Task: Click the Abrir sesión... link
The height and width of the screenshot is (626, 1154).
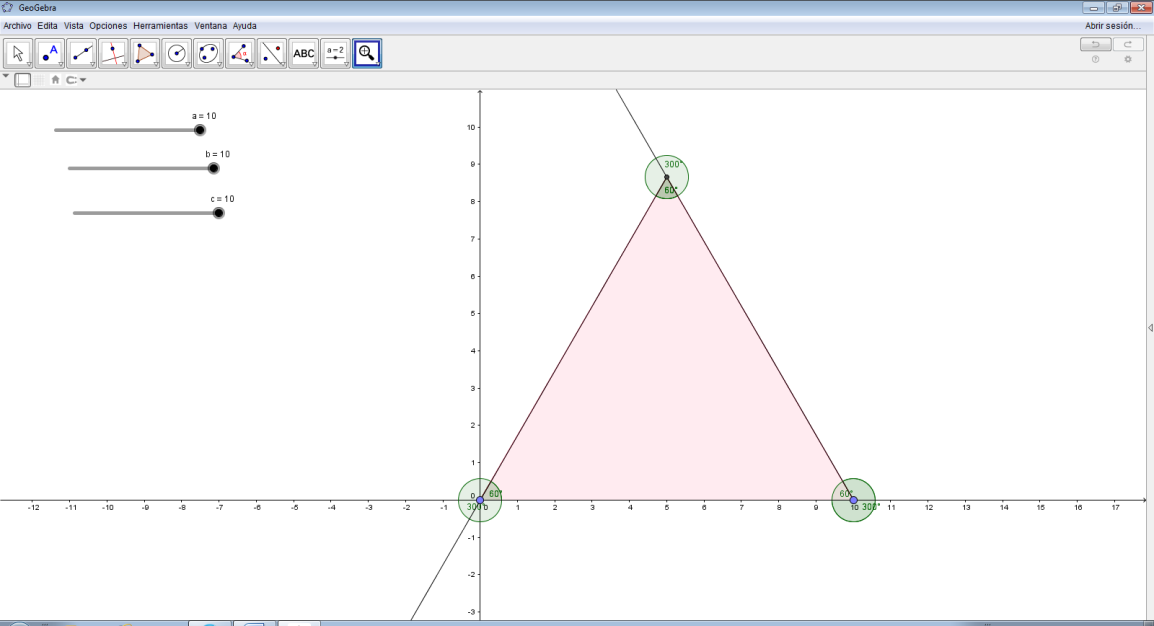Action: coord(1113,26)
